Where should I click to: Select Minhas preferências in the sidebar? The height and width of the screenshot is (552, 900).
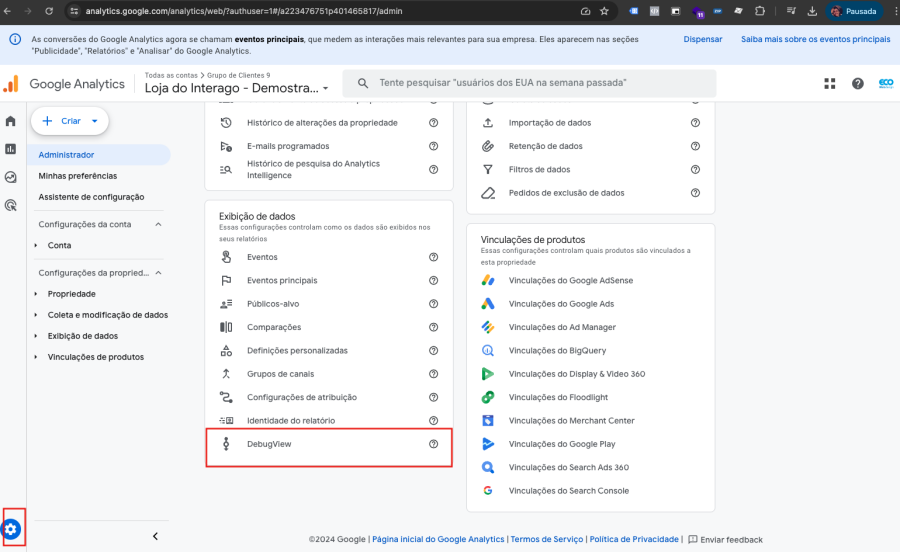[x=77, y=176]
